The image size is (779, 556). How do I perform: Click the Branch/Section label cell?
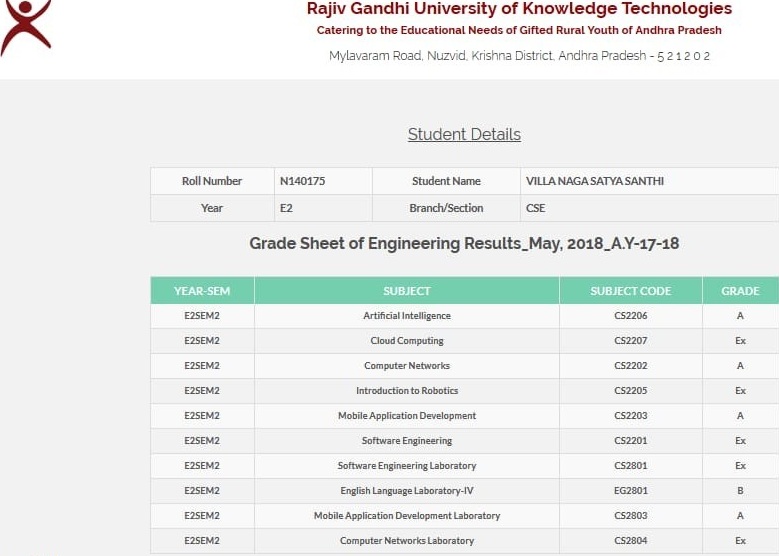[x=446, y=208]
